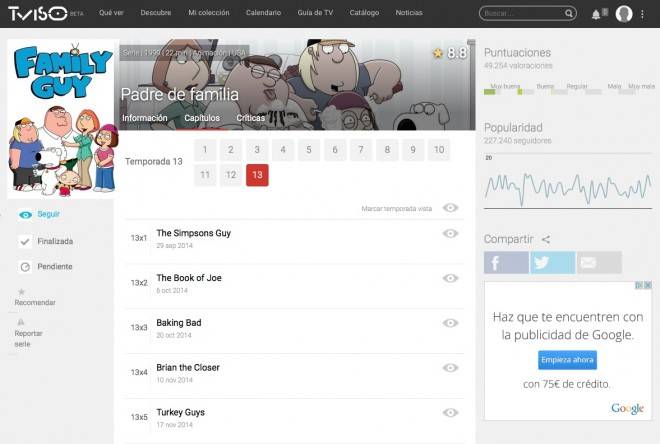
Task: Select season 4
Action: pyautogui.click(x=283, y=150)
